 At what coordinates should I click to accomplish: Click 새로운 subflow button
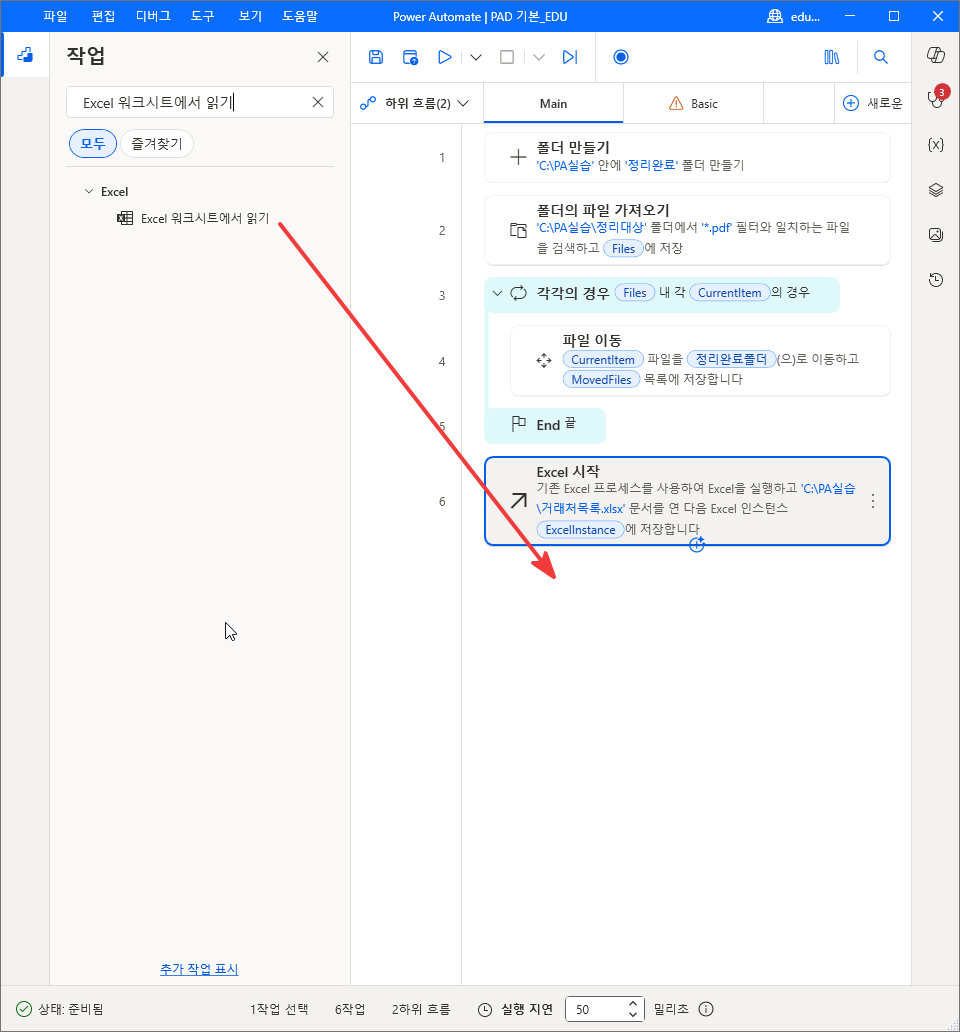pos(872,103)
